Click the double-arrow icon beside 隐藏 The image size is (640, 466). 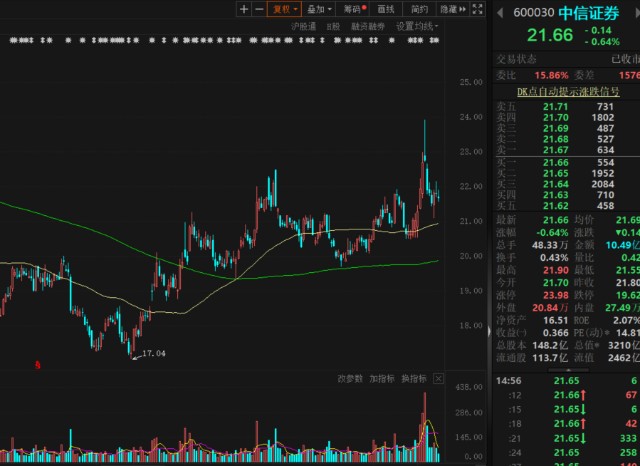(x=461, y=9)
